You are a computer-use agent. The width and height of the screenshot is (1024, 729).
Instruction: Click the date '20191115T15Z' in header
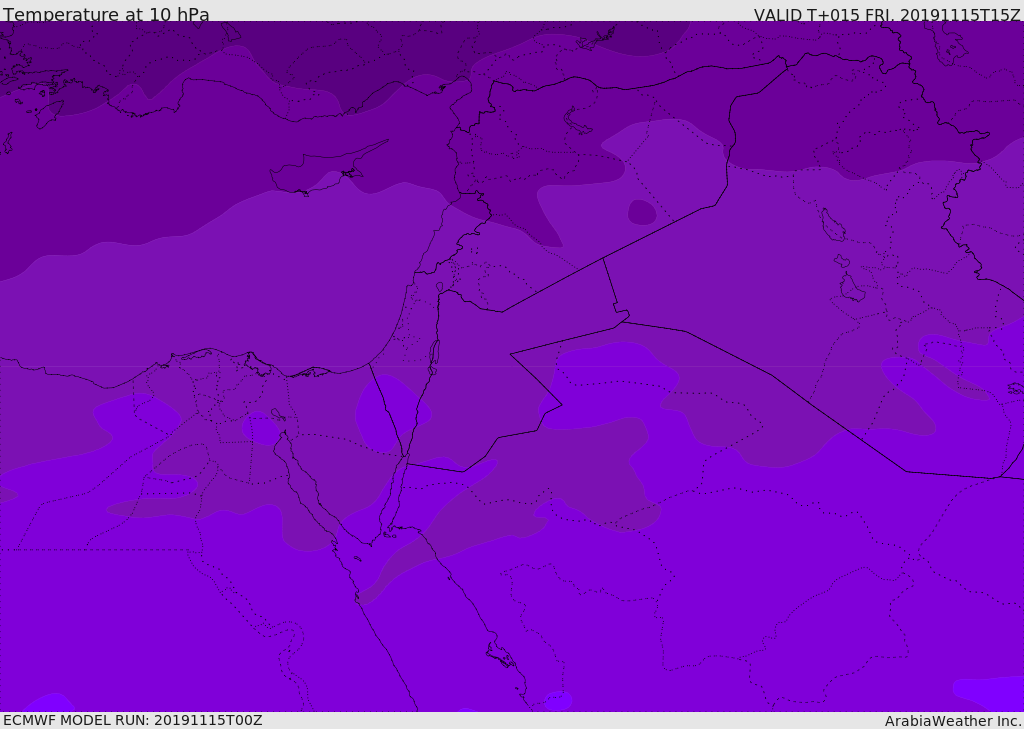click(x=960, y=15)
